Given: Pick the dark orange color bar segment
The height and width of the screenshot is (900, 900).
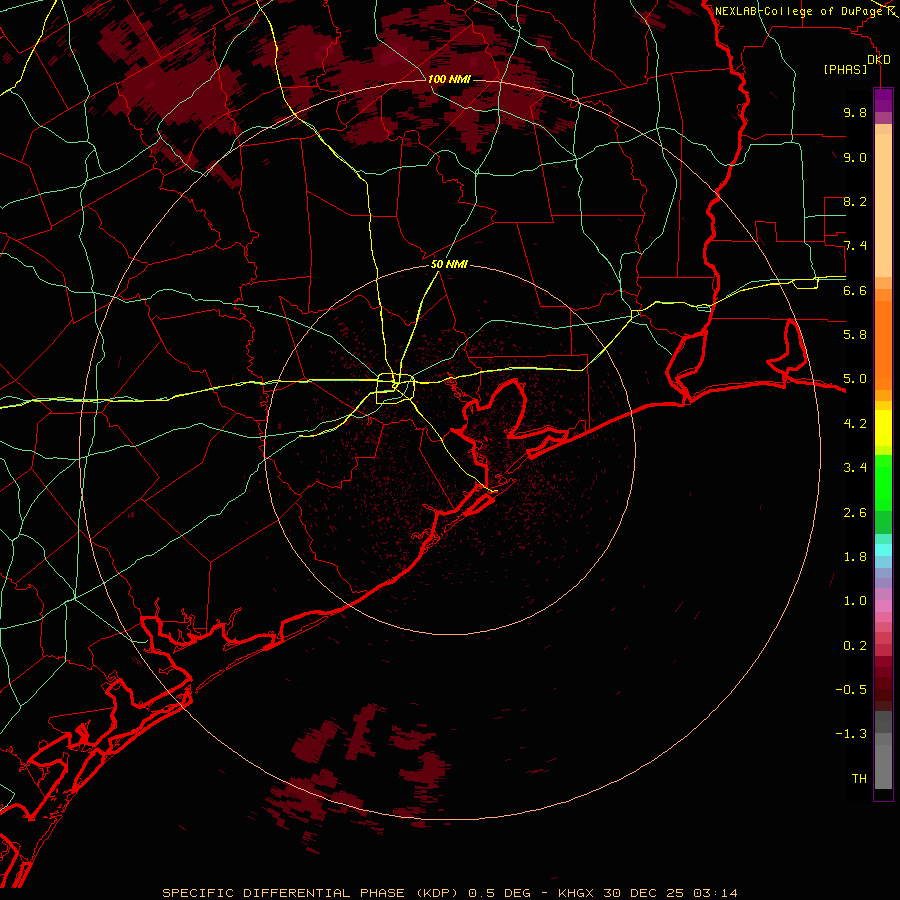Looking at the screenshot, I should click(x=883, y=346).
